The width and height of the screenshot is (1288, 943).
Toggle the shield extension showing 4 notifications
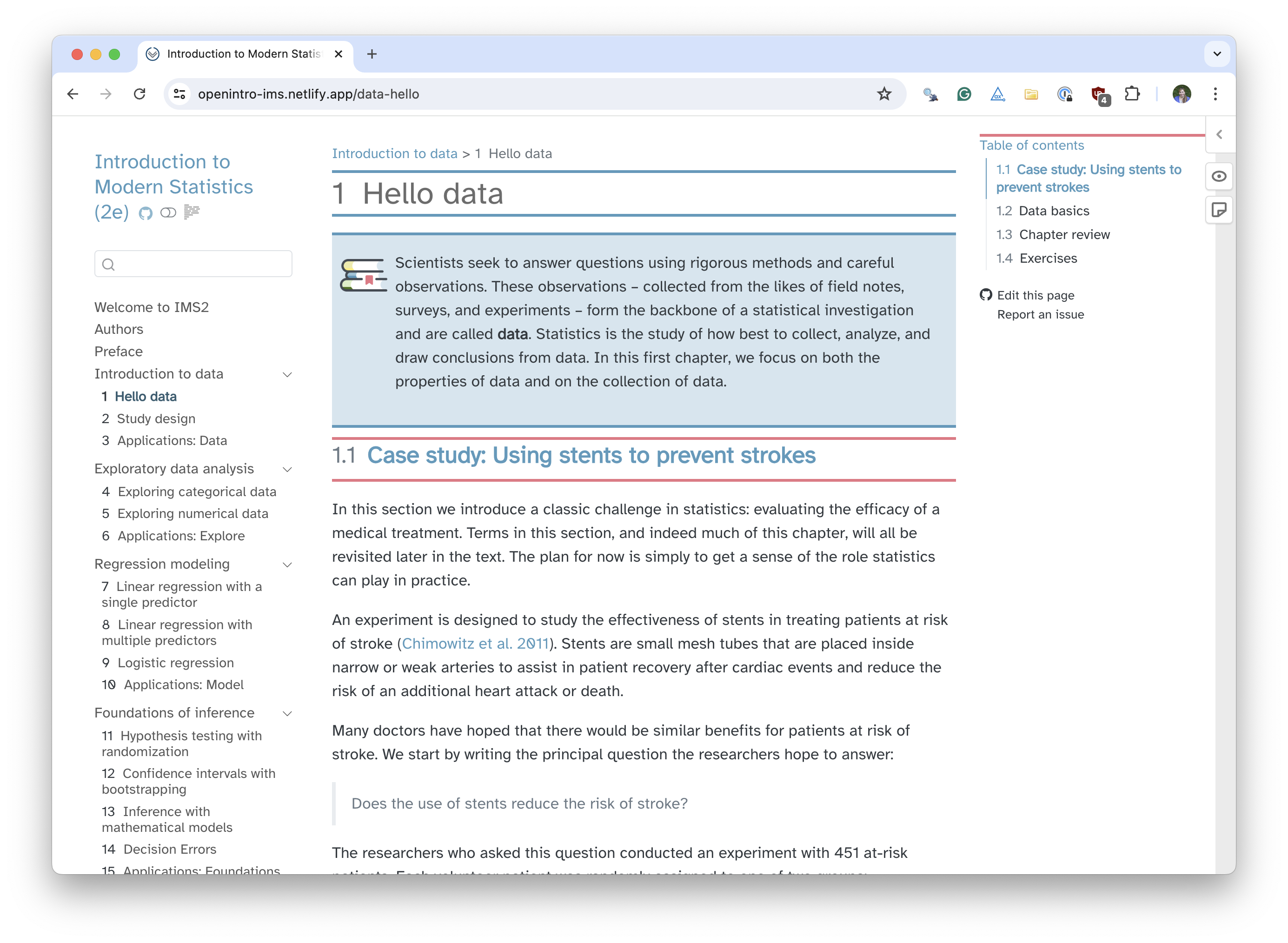coord(1099,93)
